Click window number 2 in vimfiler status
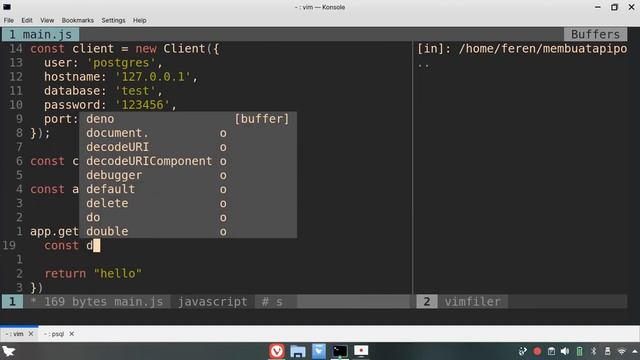This screenshot has height=360, width=640. click(x=427, y=302)
